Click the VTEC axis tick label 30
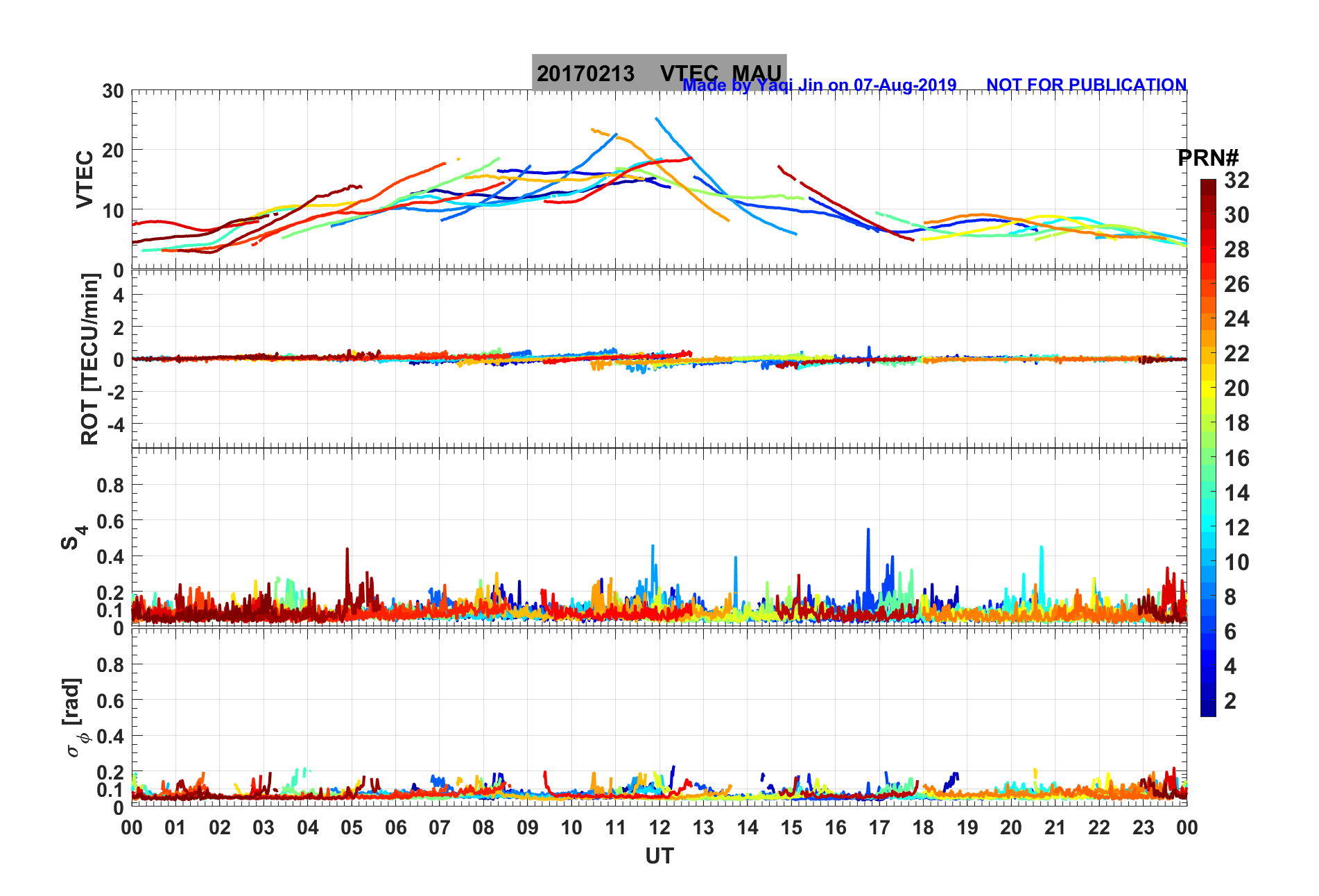This screenshot has height=896, width=1319. 113,92
